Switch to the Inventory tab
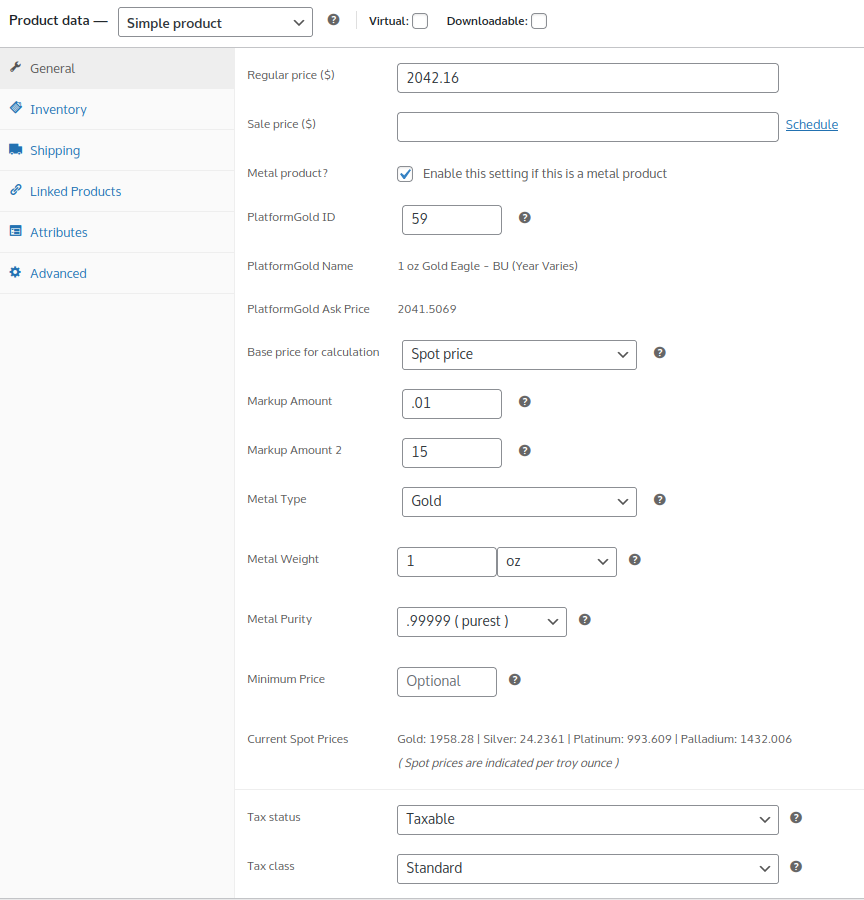 [117, 110]
